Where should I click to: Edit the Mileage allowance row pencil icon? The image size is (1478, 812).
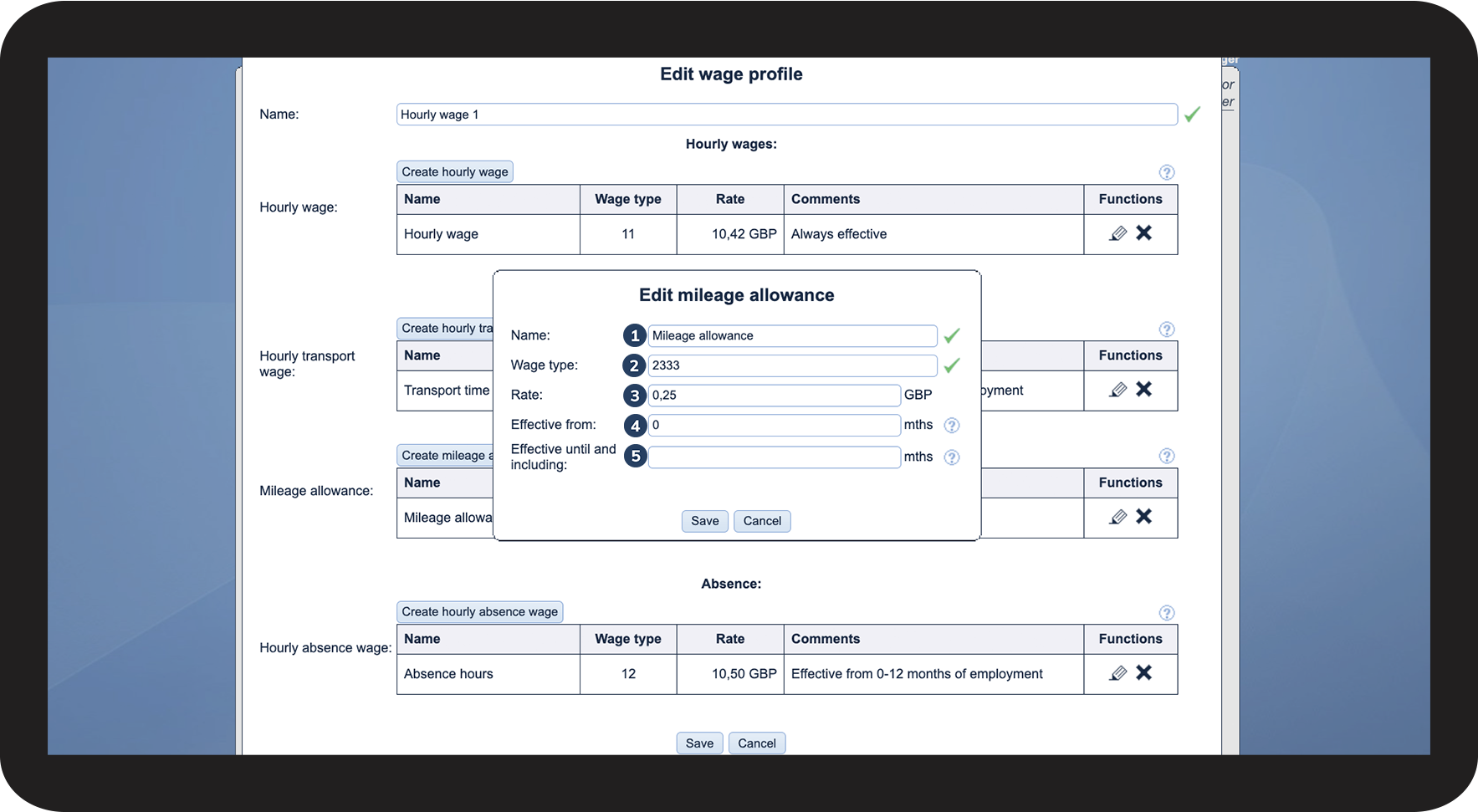coord(1117,518)
